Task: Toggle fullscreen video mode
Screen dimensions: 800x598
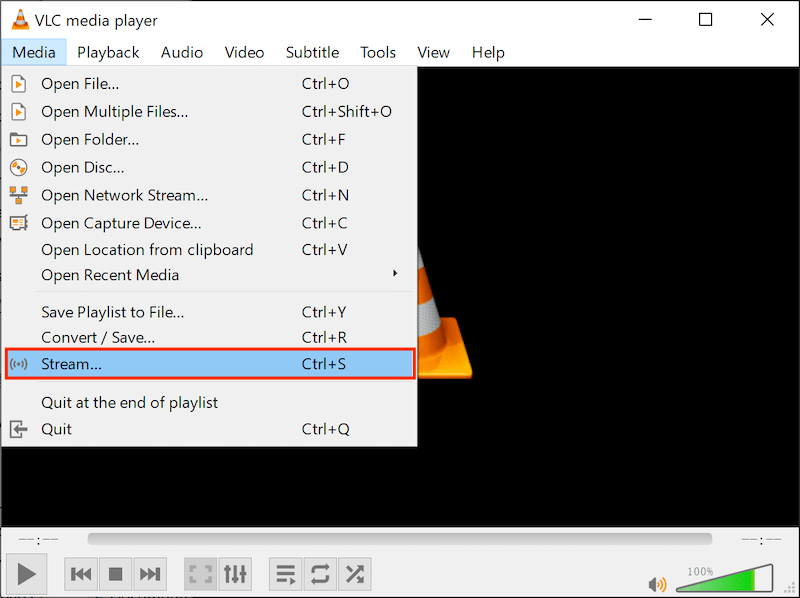Action: pyautogui.click(x=201, y=574)
